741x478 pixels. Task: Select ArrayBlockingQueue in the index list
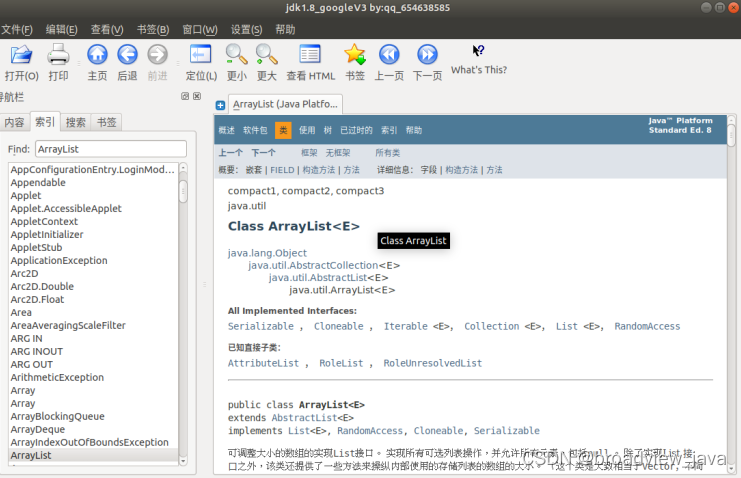pos(94,416)
